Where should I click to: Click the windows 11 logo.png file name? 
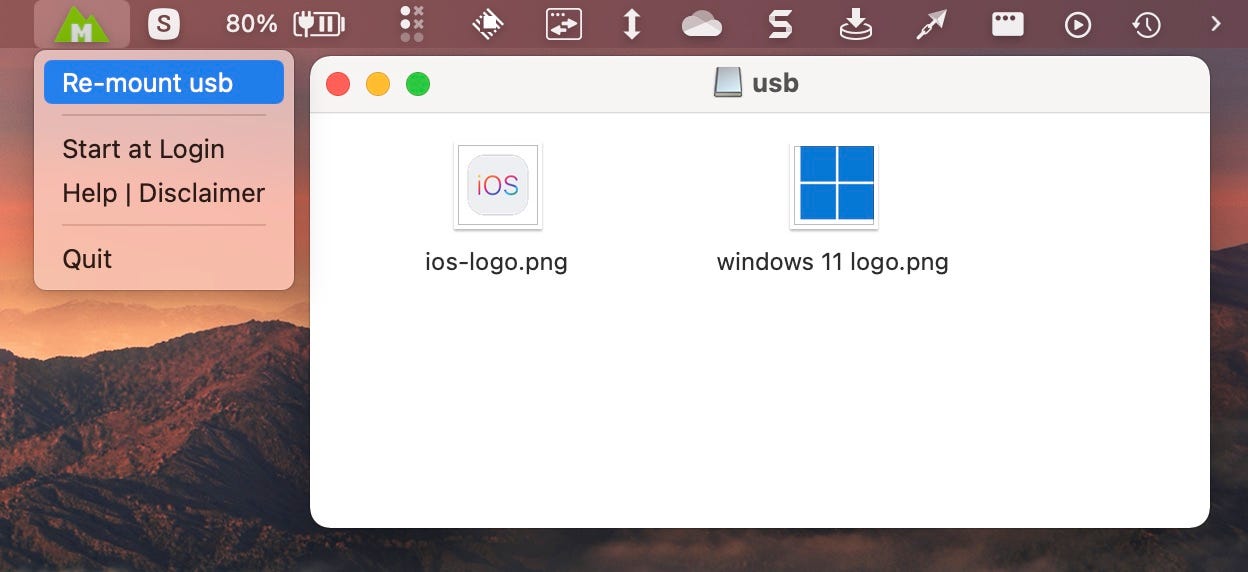pyautogui.click(x=833, y=263)
